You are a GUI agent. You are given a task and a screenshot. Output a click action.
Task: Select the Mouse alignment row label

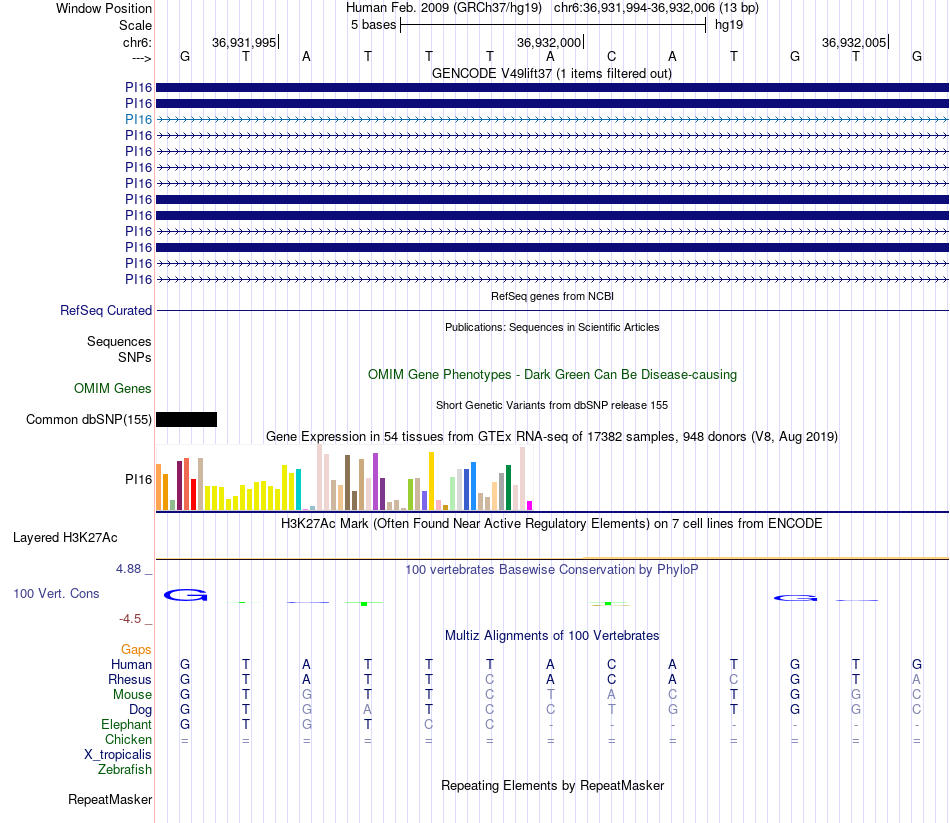(x=132, y=695)
